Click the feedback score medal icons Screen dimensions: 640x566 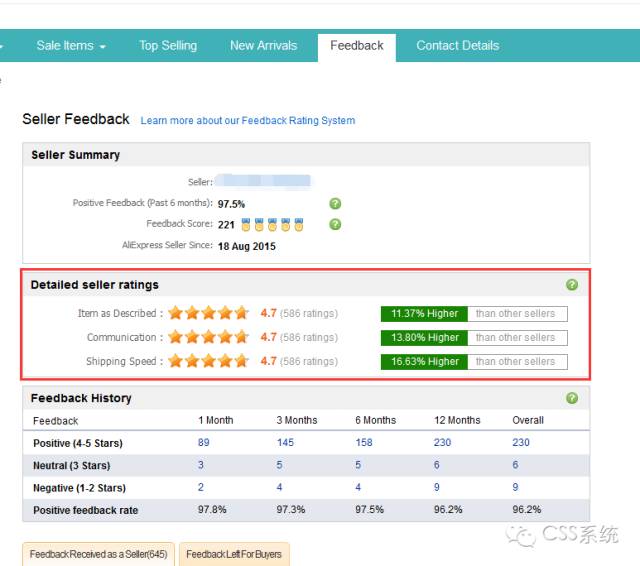click(272, 224)
